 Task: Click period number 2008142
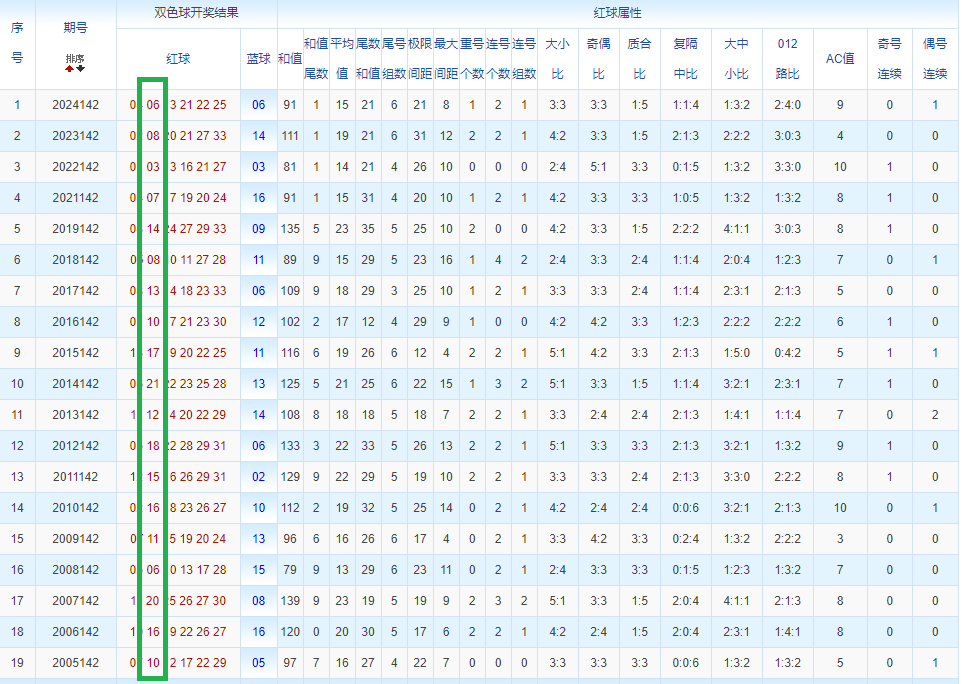75,570
